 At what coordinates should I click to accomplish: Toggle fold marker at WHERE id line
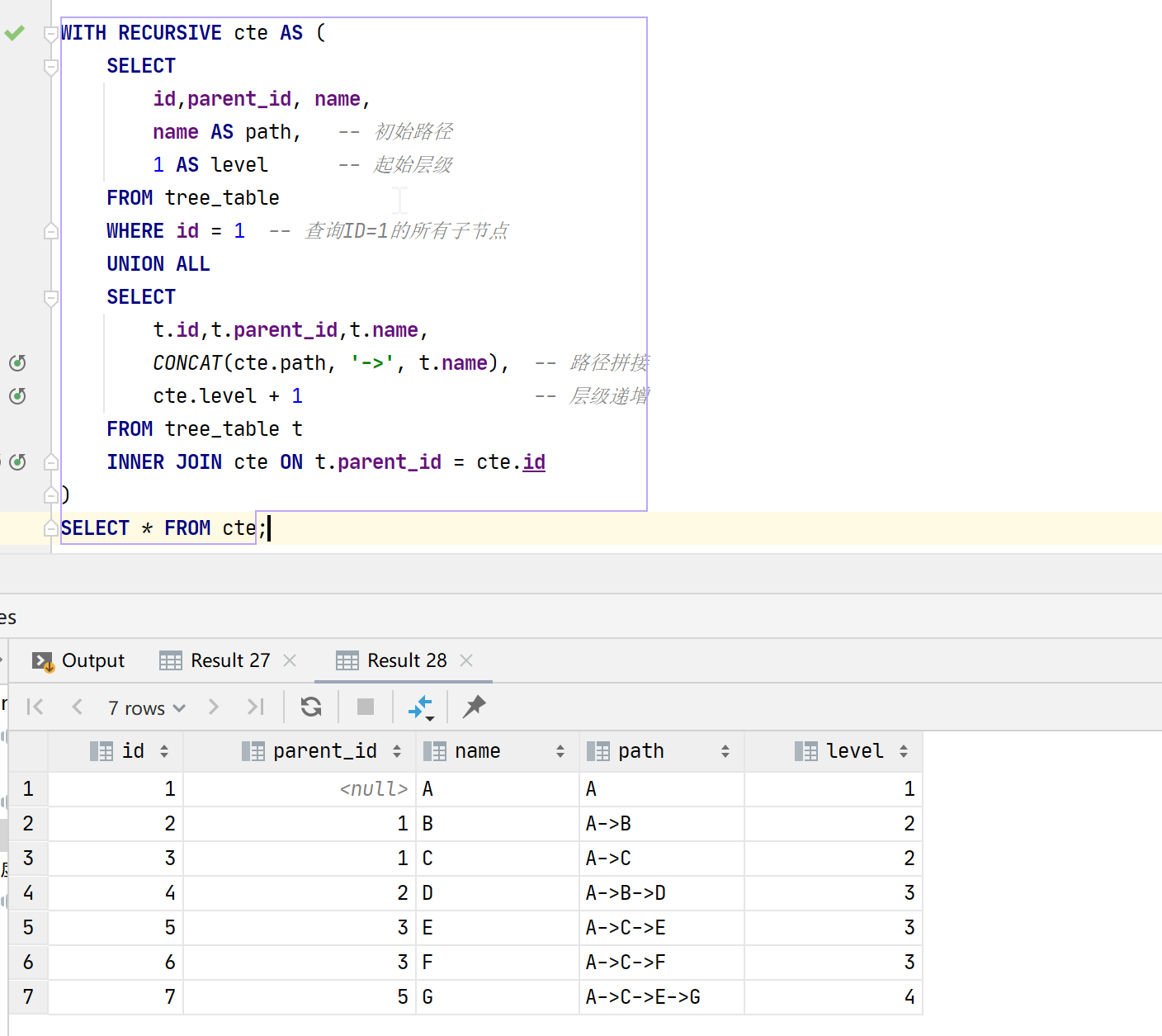51,231
